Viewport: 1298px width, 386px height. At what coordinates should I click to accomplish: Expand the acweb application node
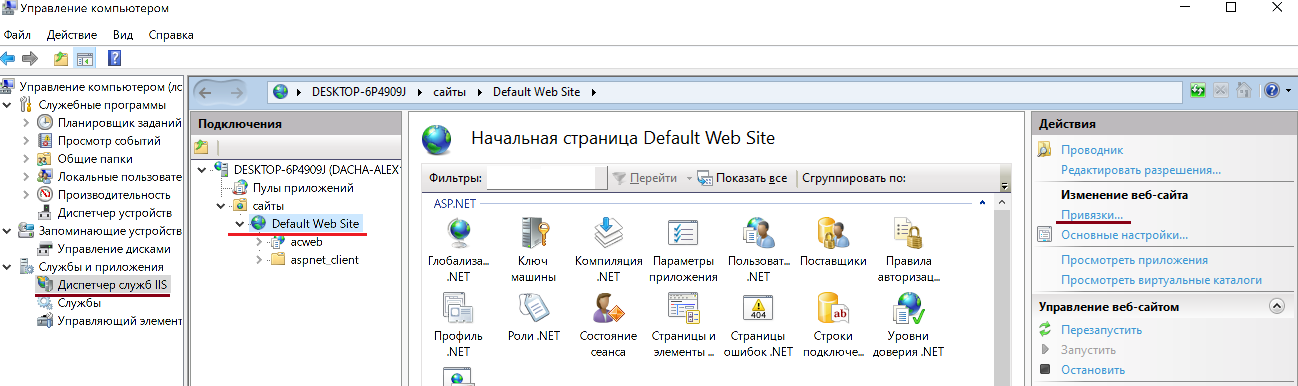[258, 241]
